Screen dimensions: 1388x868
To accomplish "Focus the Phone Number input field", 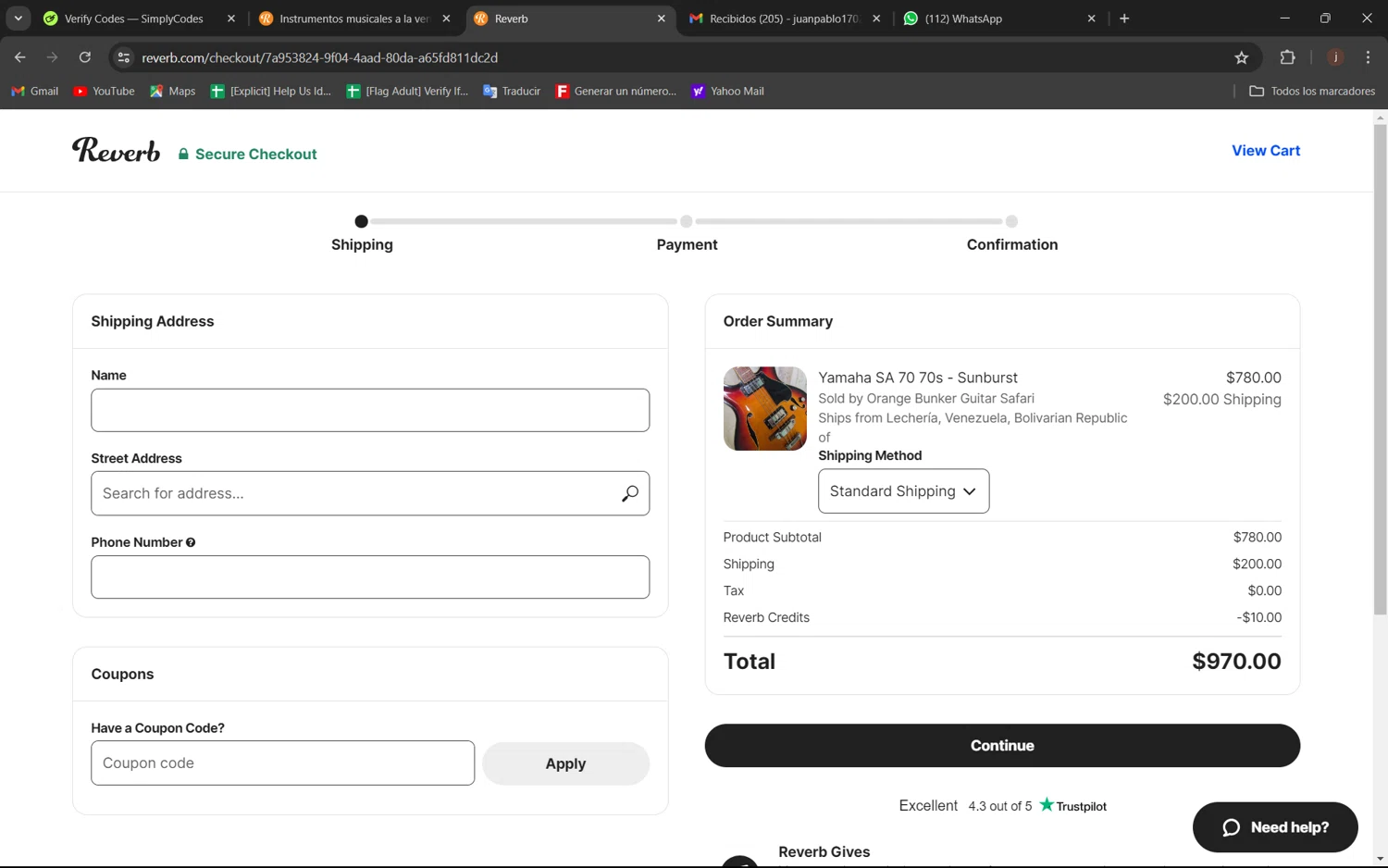I will (x=370, y=577).
